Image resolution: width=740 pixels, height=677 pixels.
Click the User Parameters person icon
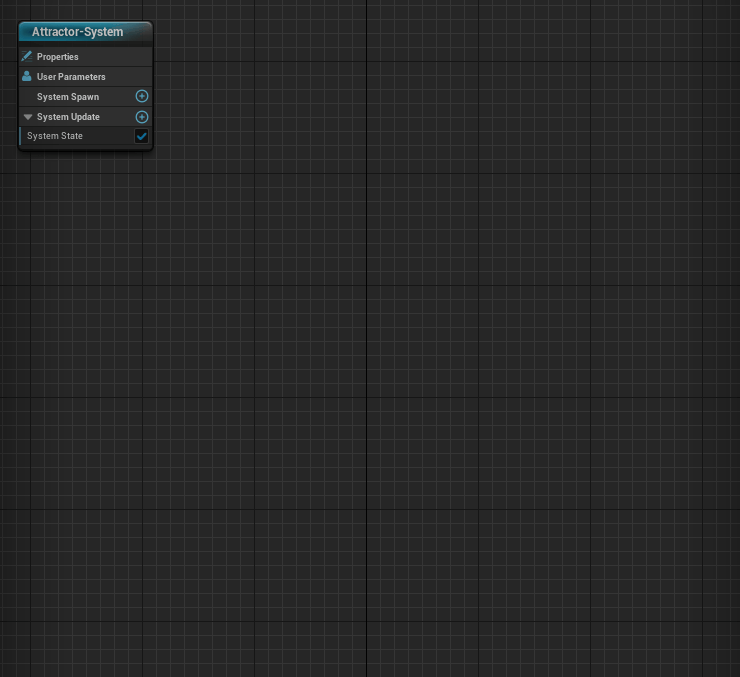point(27,76)
